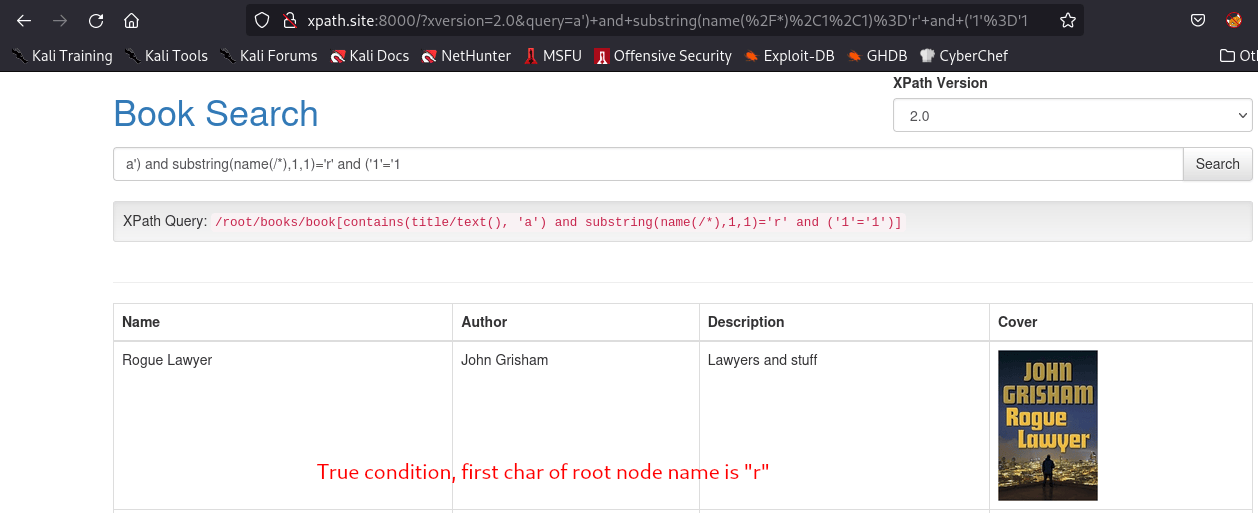Open the Kali Docs bookmark
Image resolution: width=1258 pixels, height=513 pixels.
tap(369, 56)
